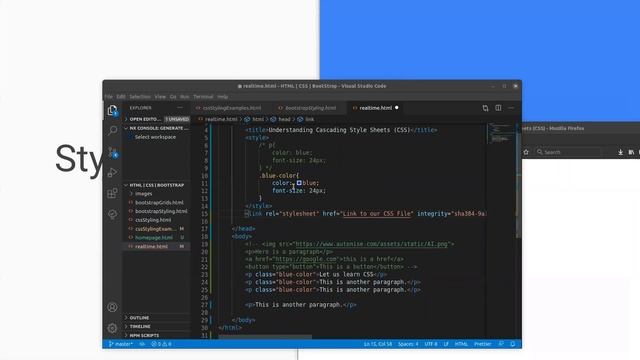Click Explorer panel more actions ellipsis

coord(180,108)
